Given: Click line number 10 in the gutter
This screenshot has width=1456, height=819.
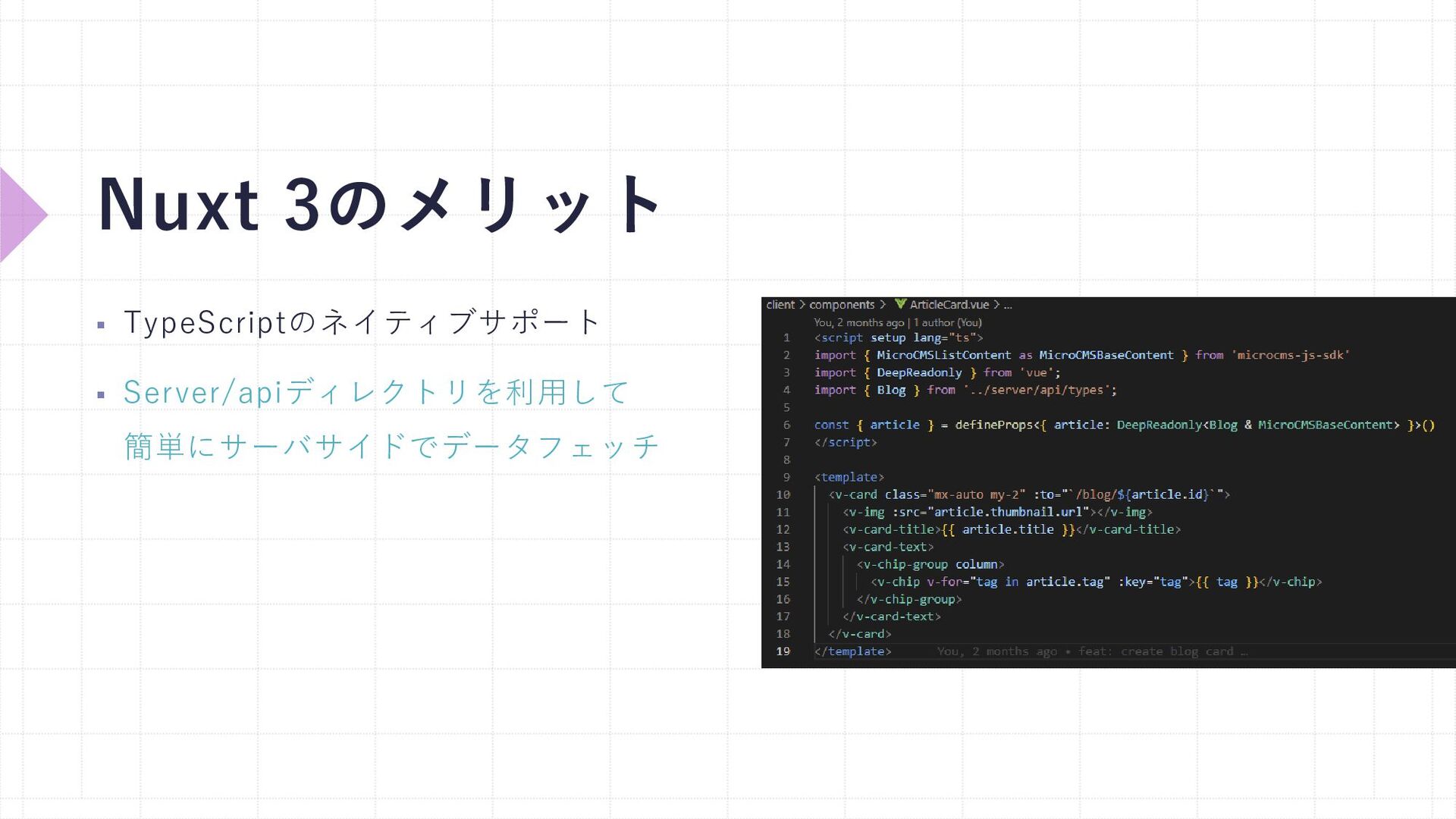Looking at the screenshot, I should coord(783,494).
